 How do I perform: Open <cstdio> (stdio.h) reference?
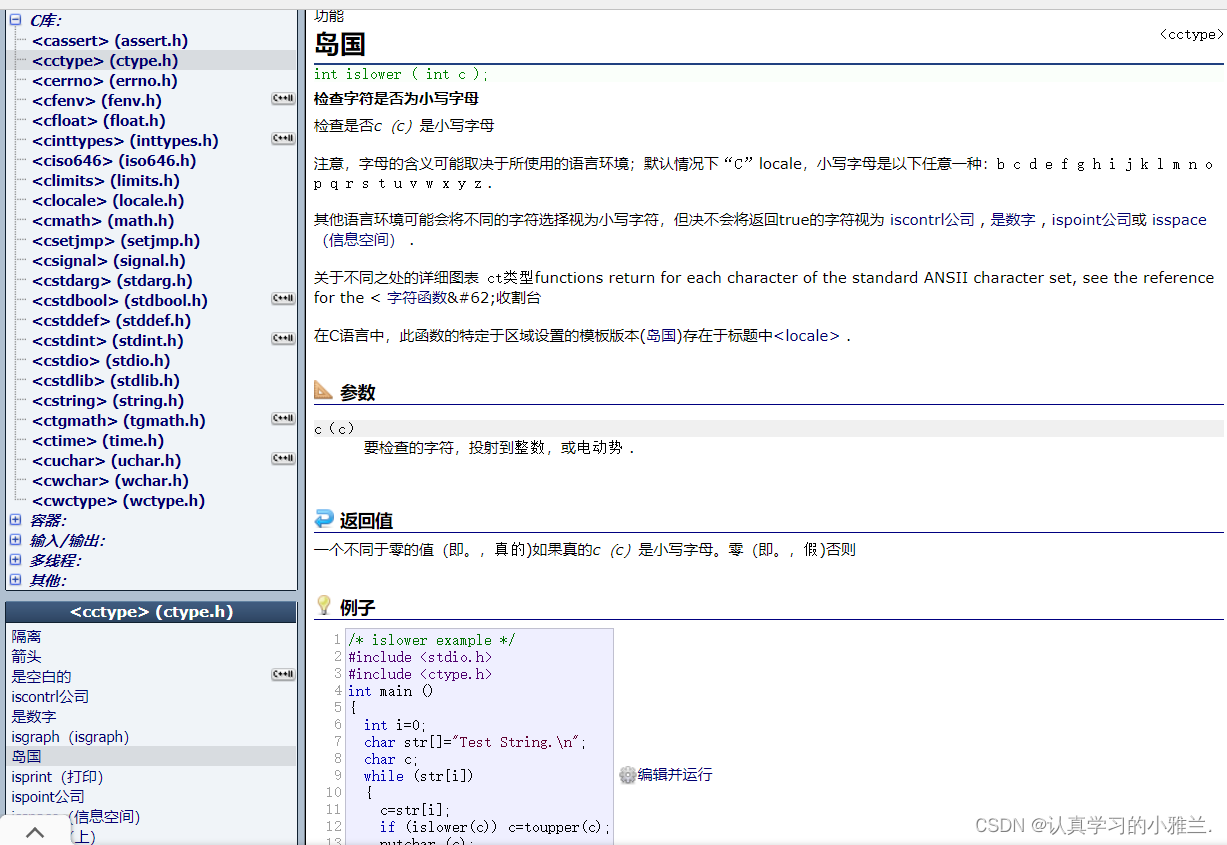[101, 361]
